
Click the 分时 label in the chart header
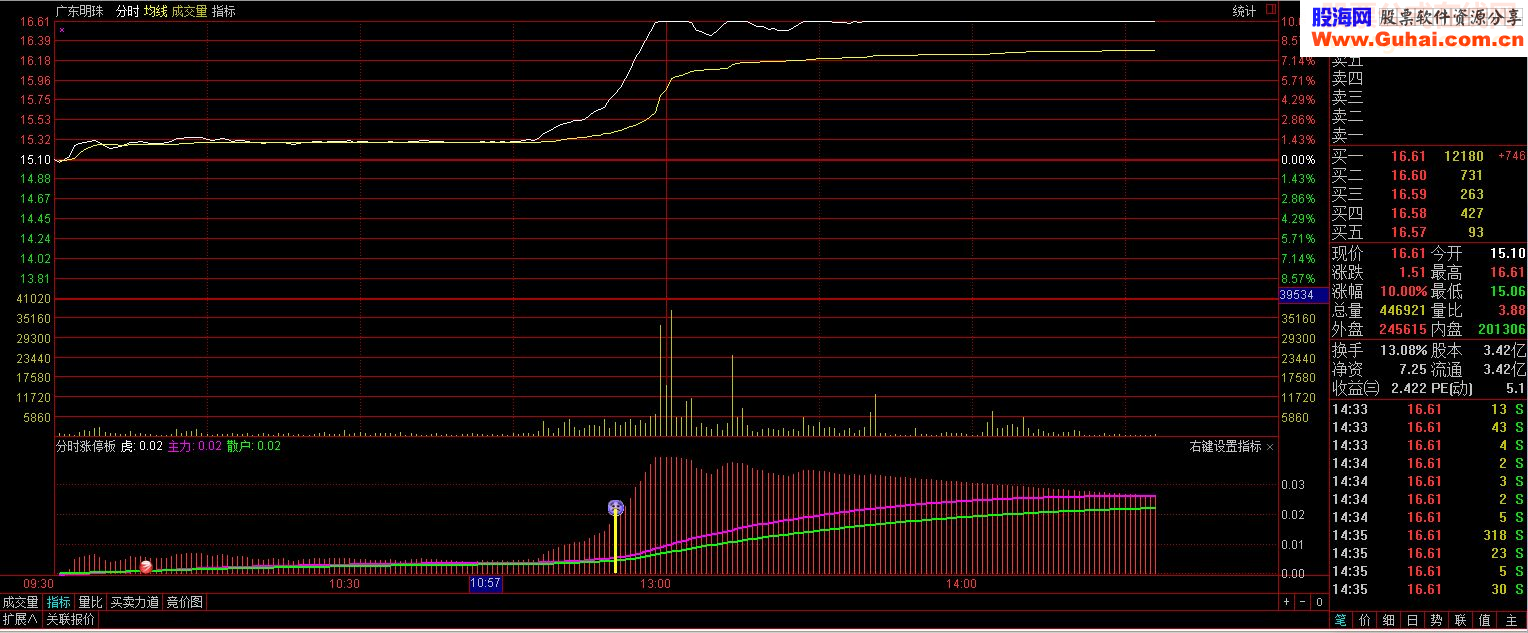click(x=127, y=11)
